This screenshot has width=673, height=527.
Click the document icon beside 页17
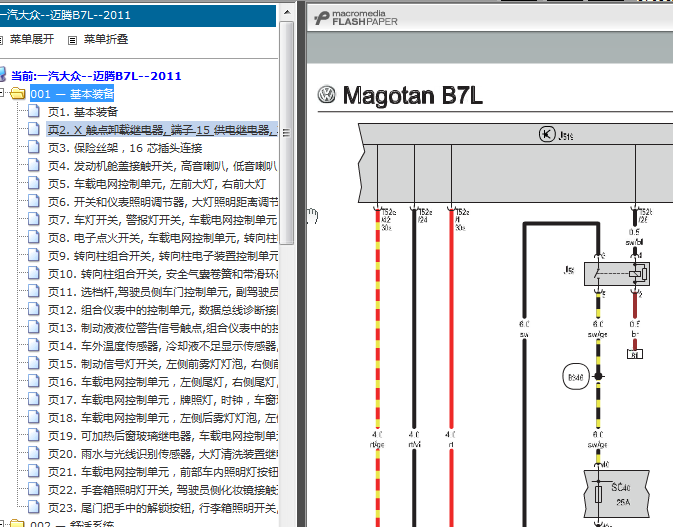click(33, 399)
